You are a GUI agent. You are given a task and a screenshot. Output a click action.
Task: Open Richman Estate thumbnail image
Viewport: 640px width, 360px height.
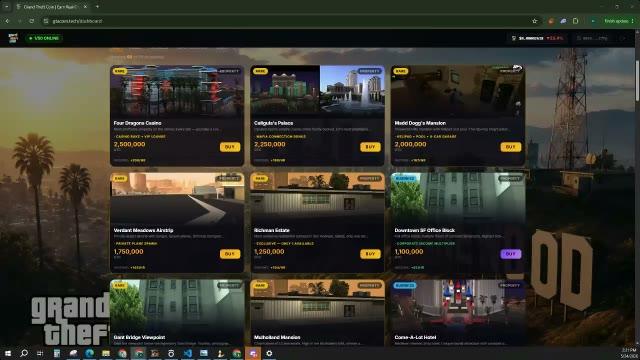click(x=317, y=199)
